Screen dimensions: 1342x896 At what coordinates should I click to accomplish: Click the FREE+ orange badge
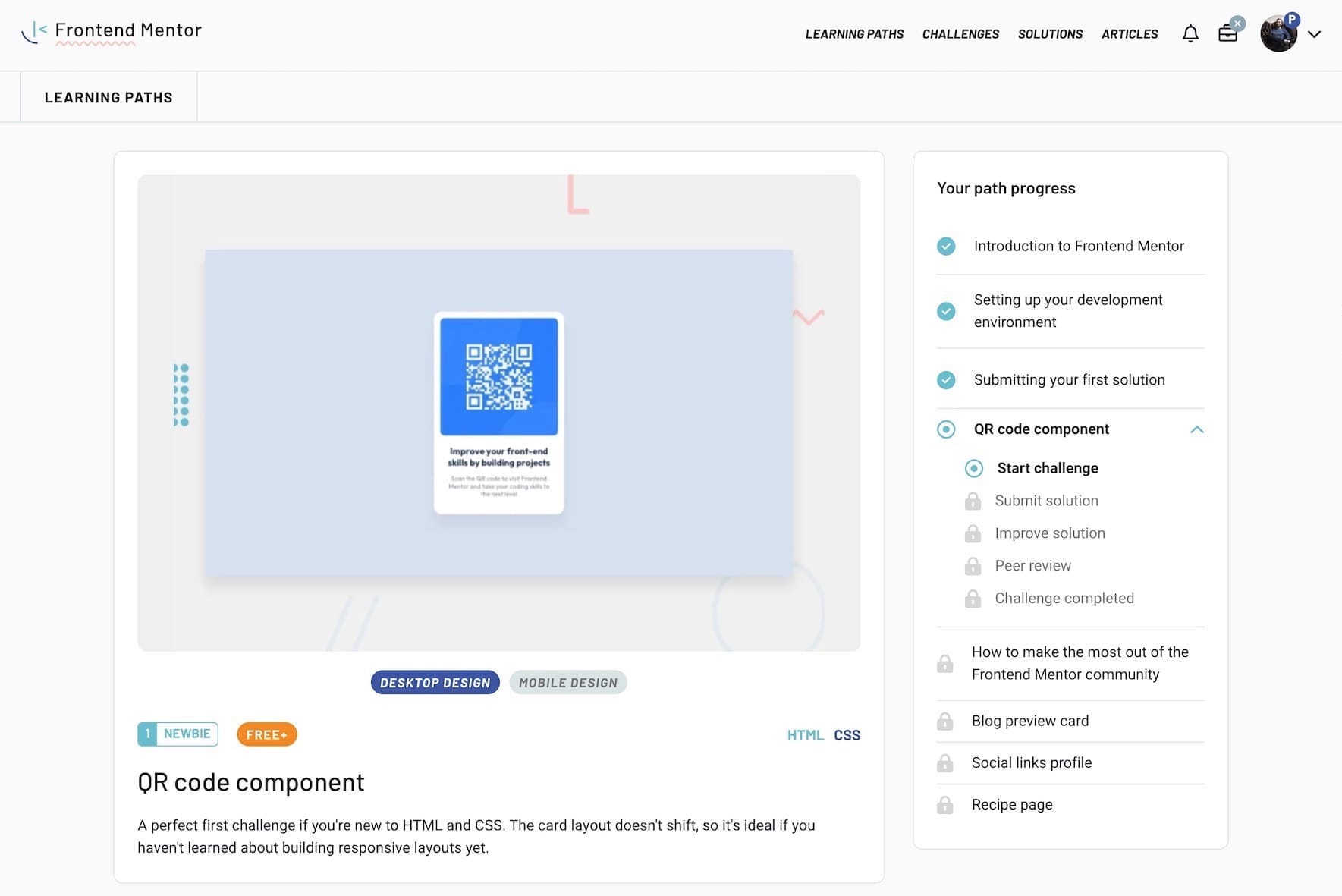(x=267, y=734)
